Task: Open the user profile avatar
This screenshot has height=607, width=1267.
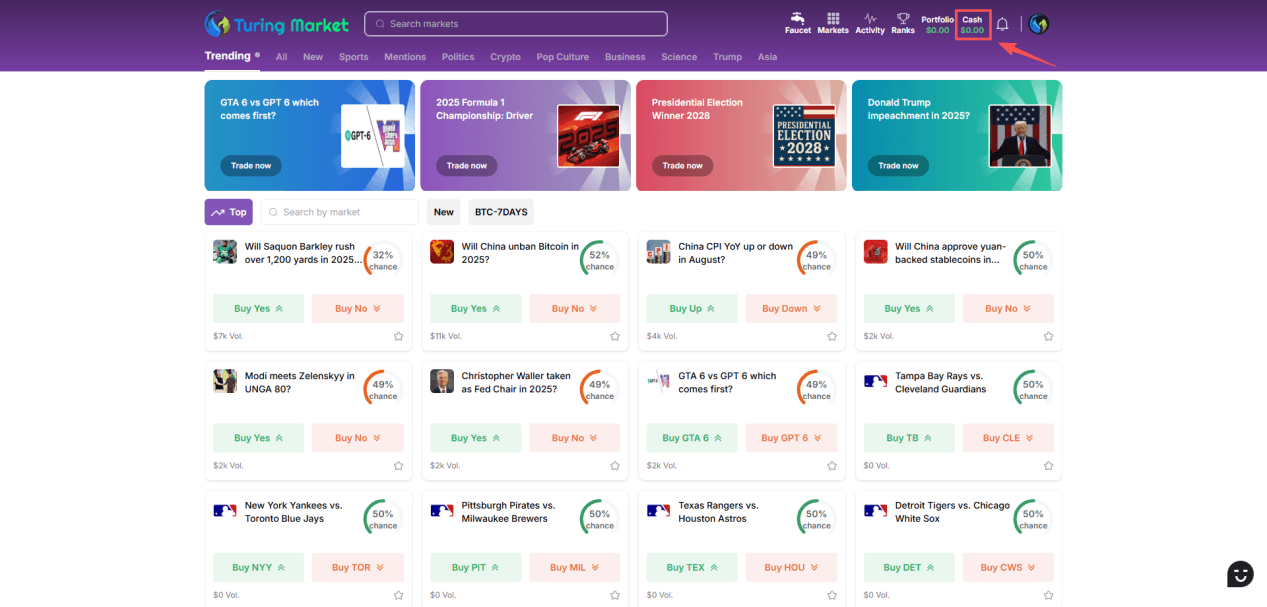Action: pyautogui.click(x=1039, y=24)
